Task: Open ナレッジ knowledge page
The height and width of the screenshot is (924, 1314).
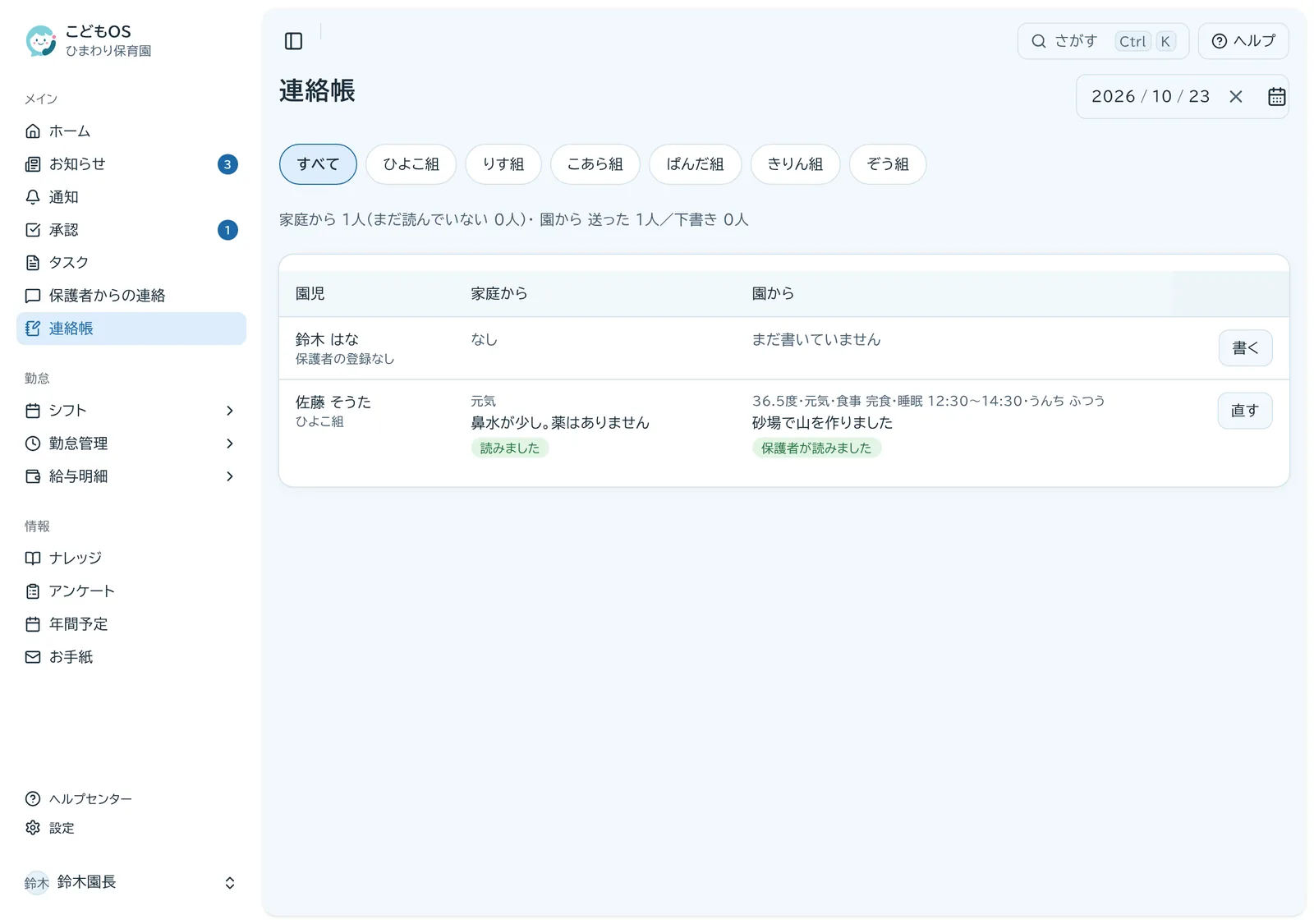Action: (131, 559)
